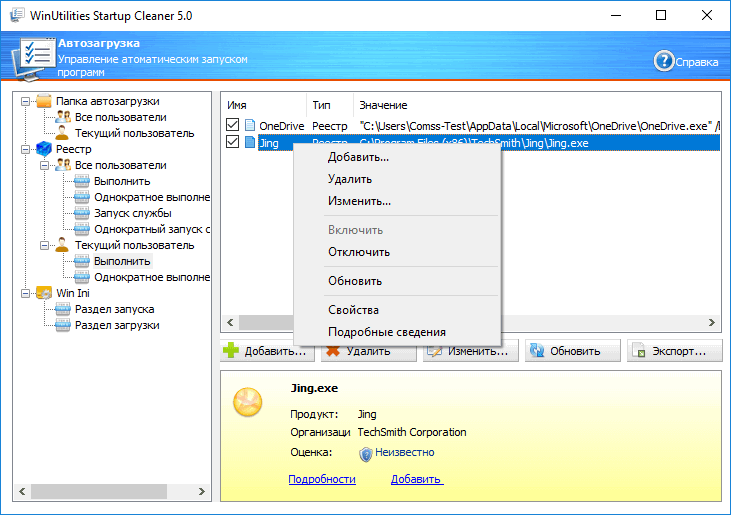Click the Раздел загрузки registry icon
This screenshot has width=731, height=515.
pyautogui.click(x=63, y=325)
